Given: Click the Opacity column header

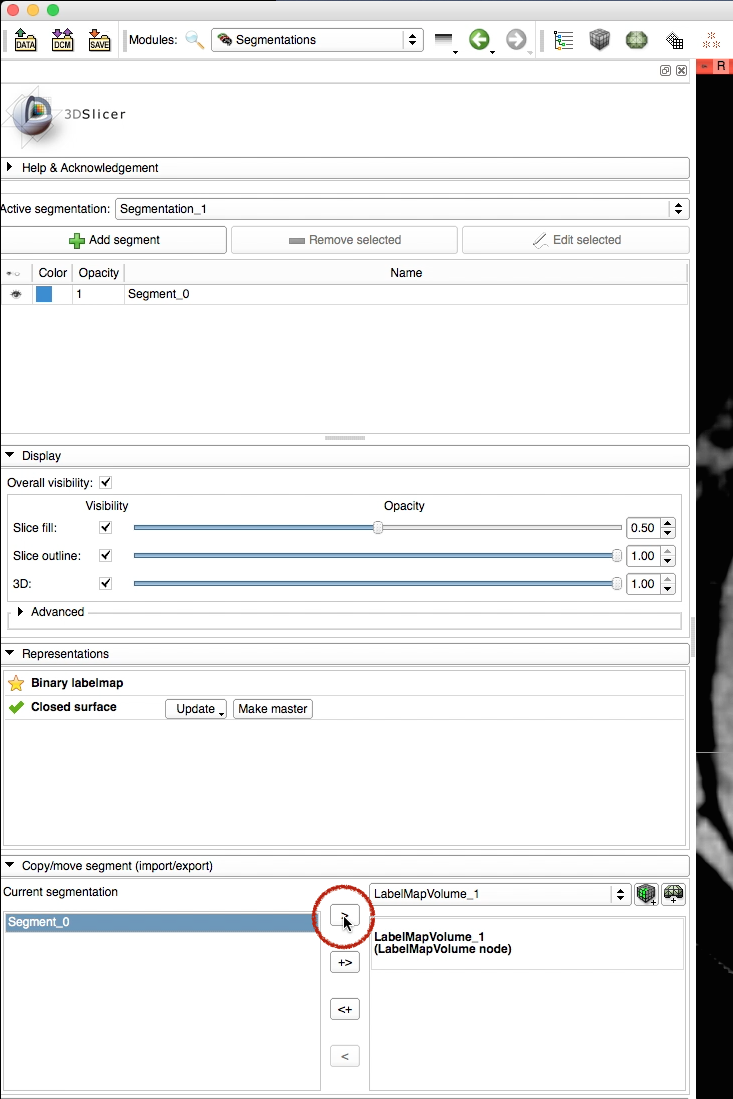Looking at the screenshot, I should pyautogui.click(x=99, y=273).
